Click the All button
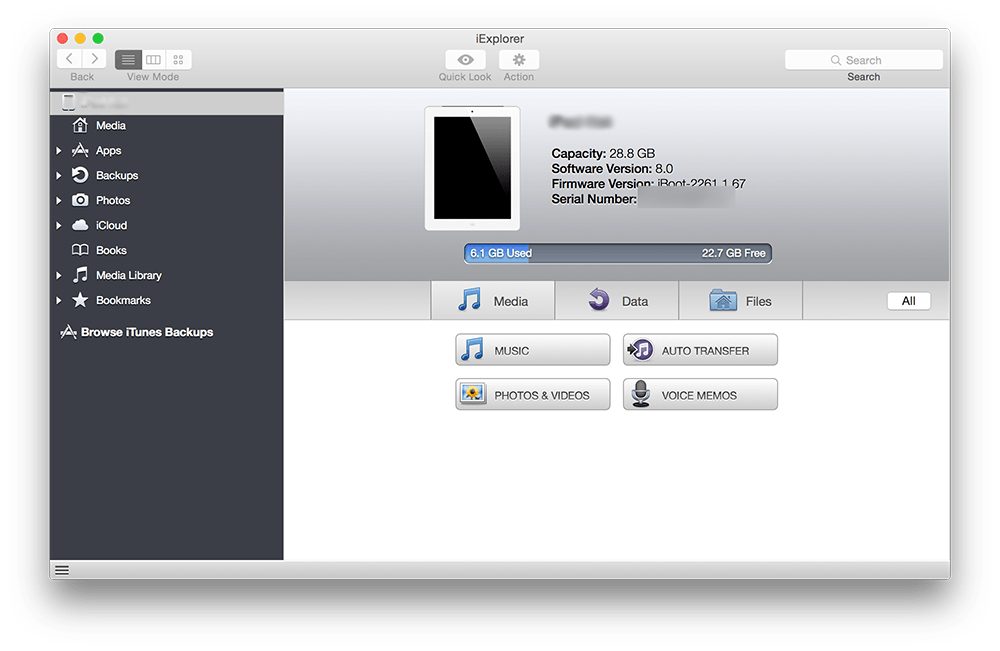 click(909, 301)
